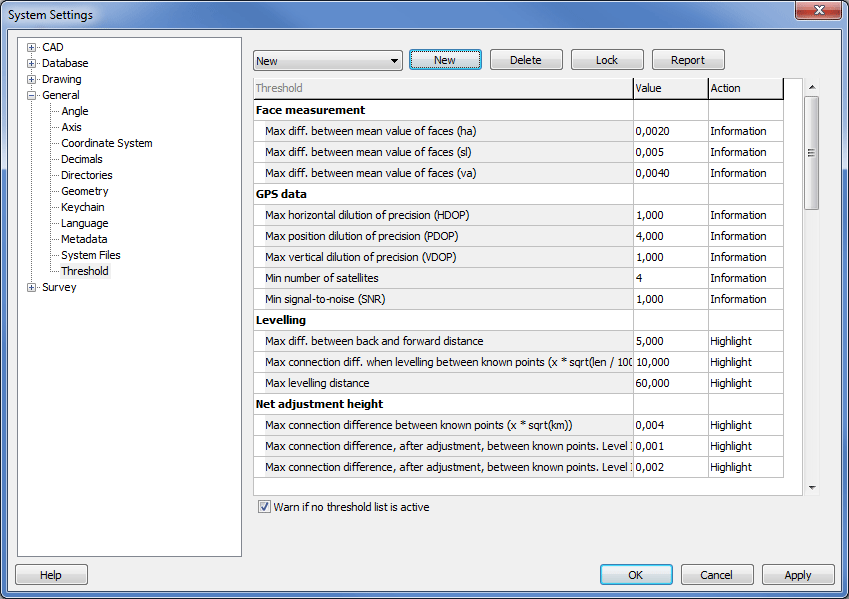Click the Apply button
Screen dimensions: 849x599
798,575
